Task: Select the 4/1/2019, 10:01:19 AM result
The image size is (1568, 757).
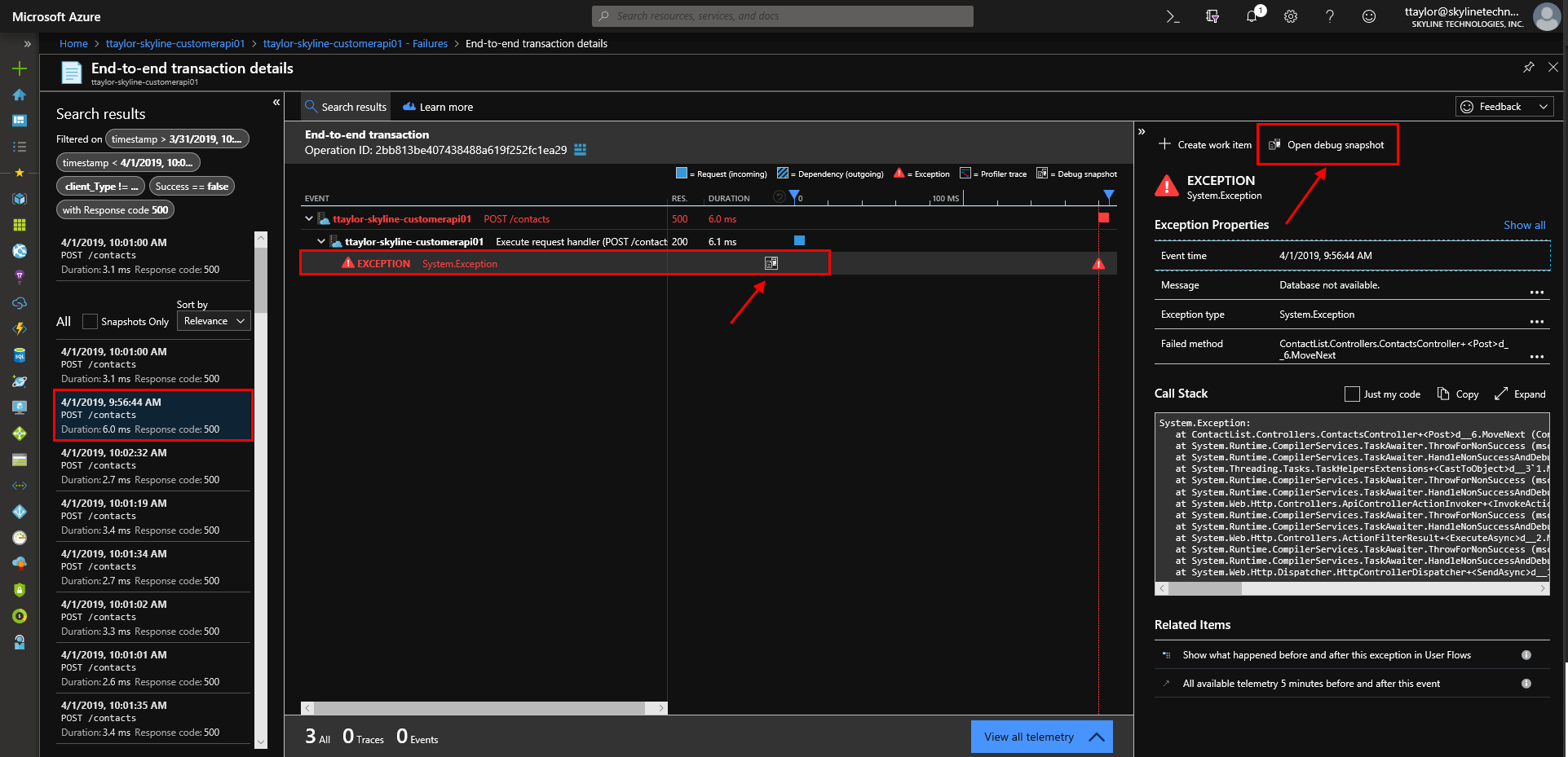Action: [153, 517]
